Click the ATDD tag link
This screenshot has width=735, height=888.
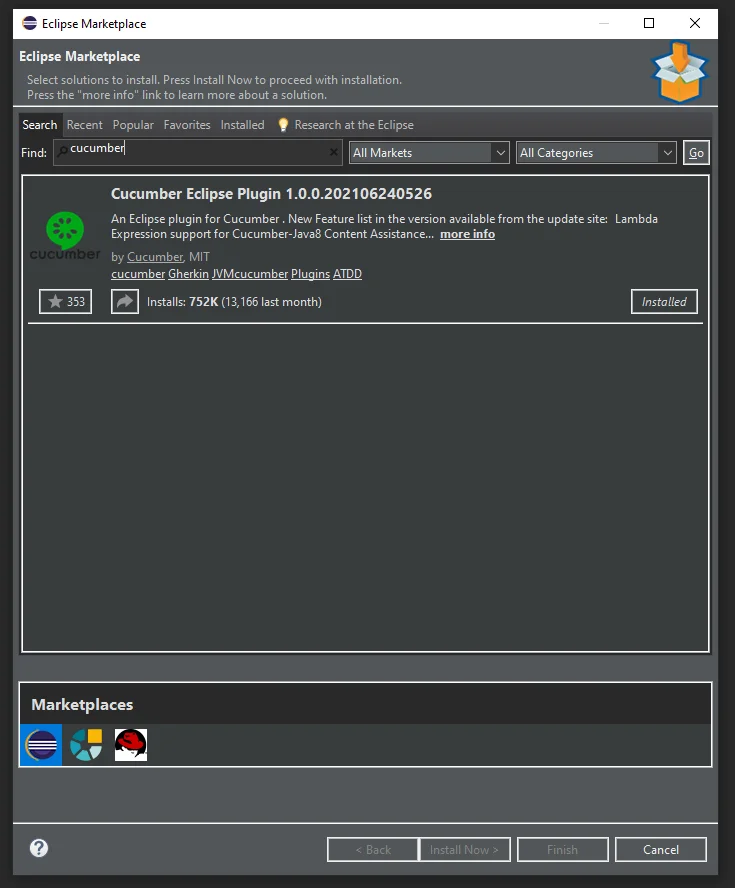(x=347, y=274)
